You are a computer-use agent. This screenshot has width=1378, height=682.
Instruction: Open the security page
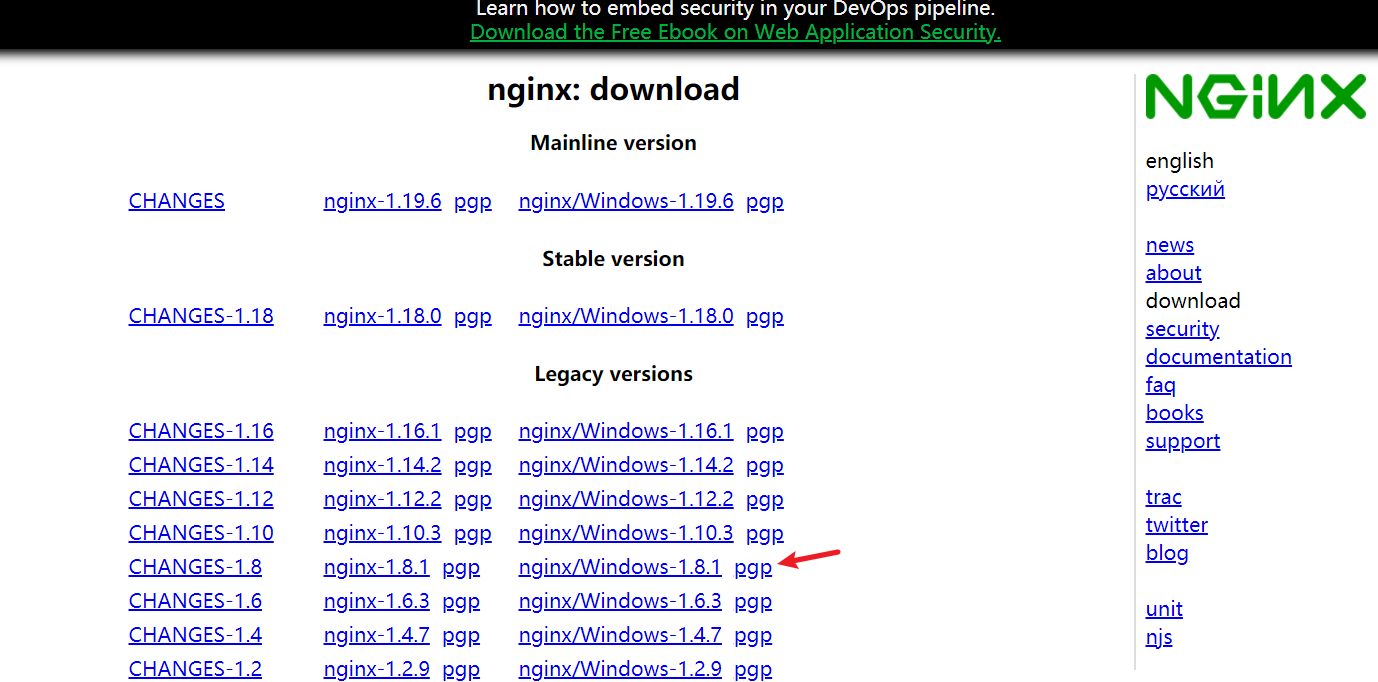pyautogui.click(x=1183, y=329)
